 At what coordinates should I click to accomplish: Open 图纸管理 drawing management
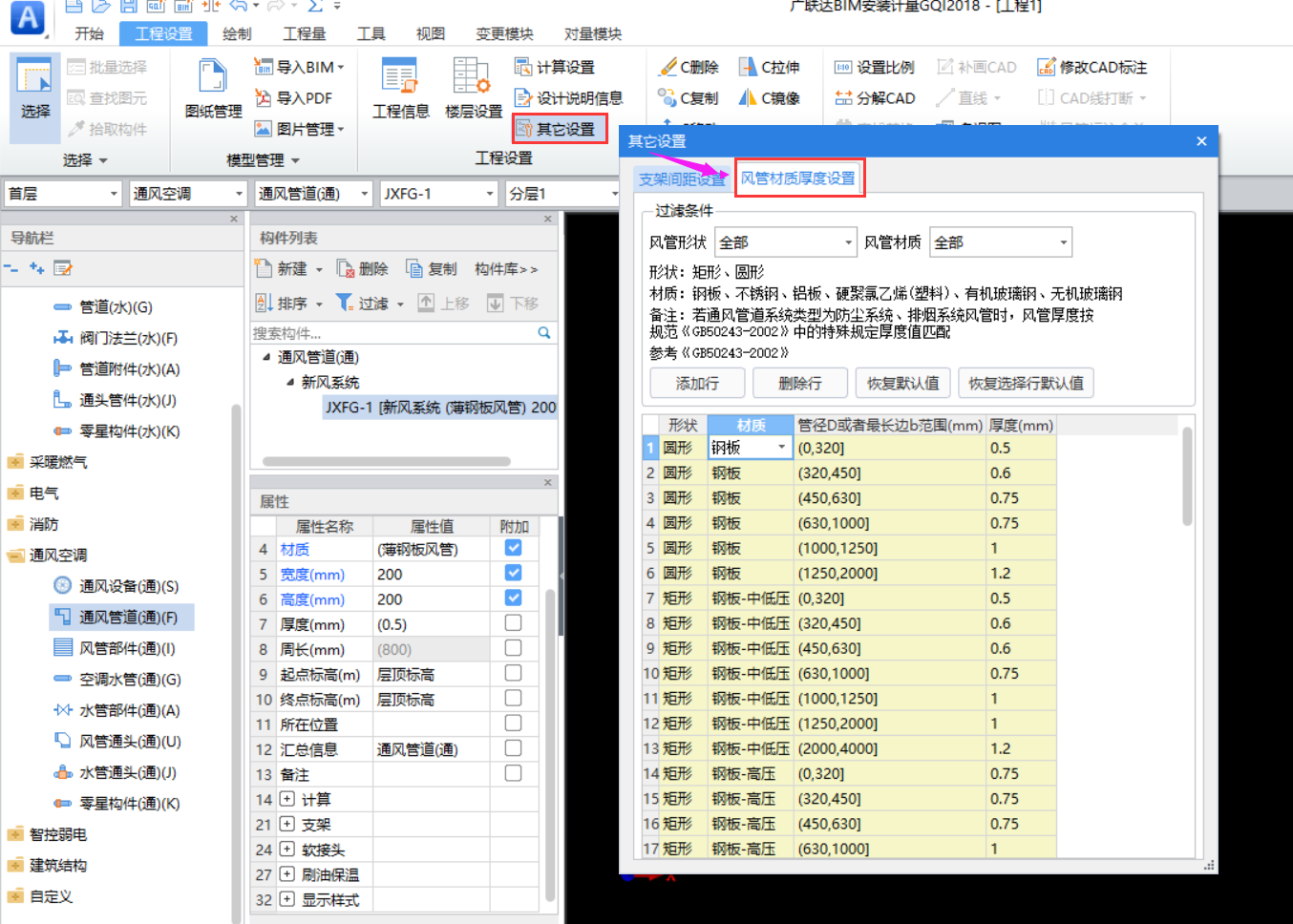(213, 89)
